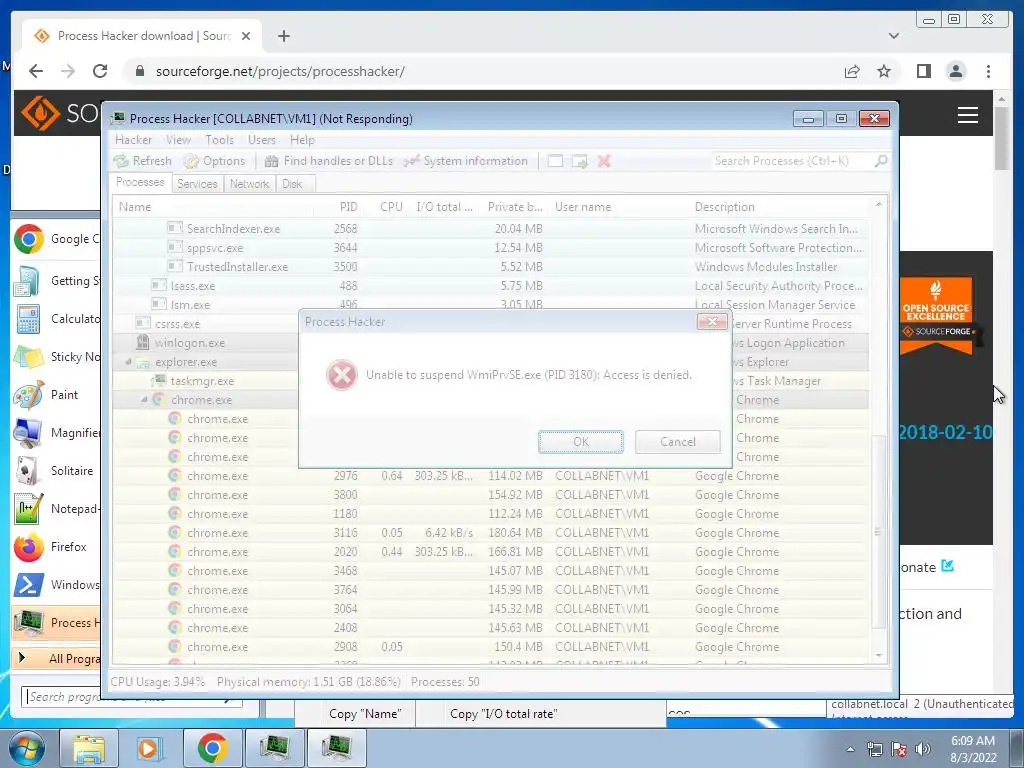Open the View menu in Process Hacker
Screen dimensions: 1024x768
click(178, 140)
